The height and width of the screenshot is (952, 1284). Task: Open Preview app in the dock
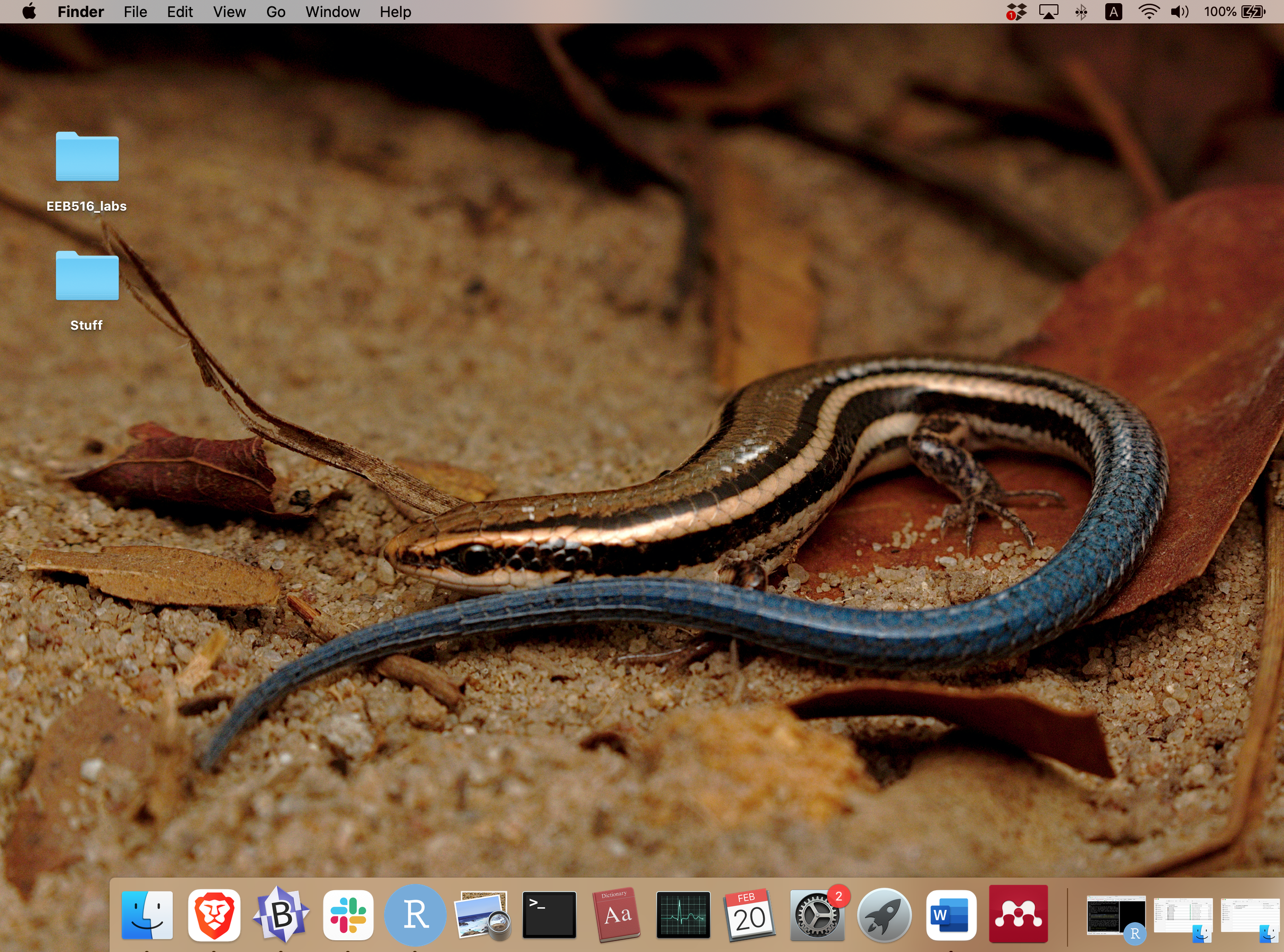coord(482,915)
